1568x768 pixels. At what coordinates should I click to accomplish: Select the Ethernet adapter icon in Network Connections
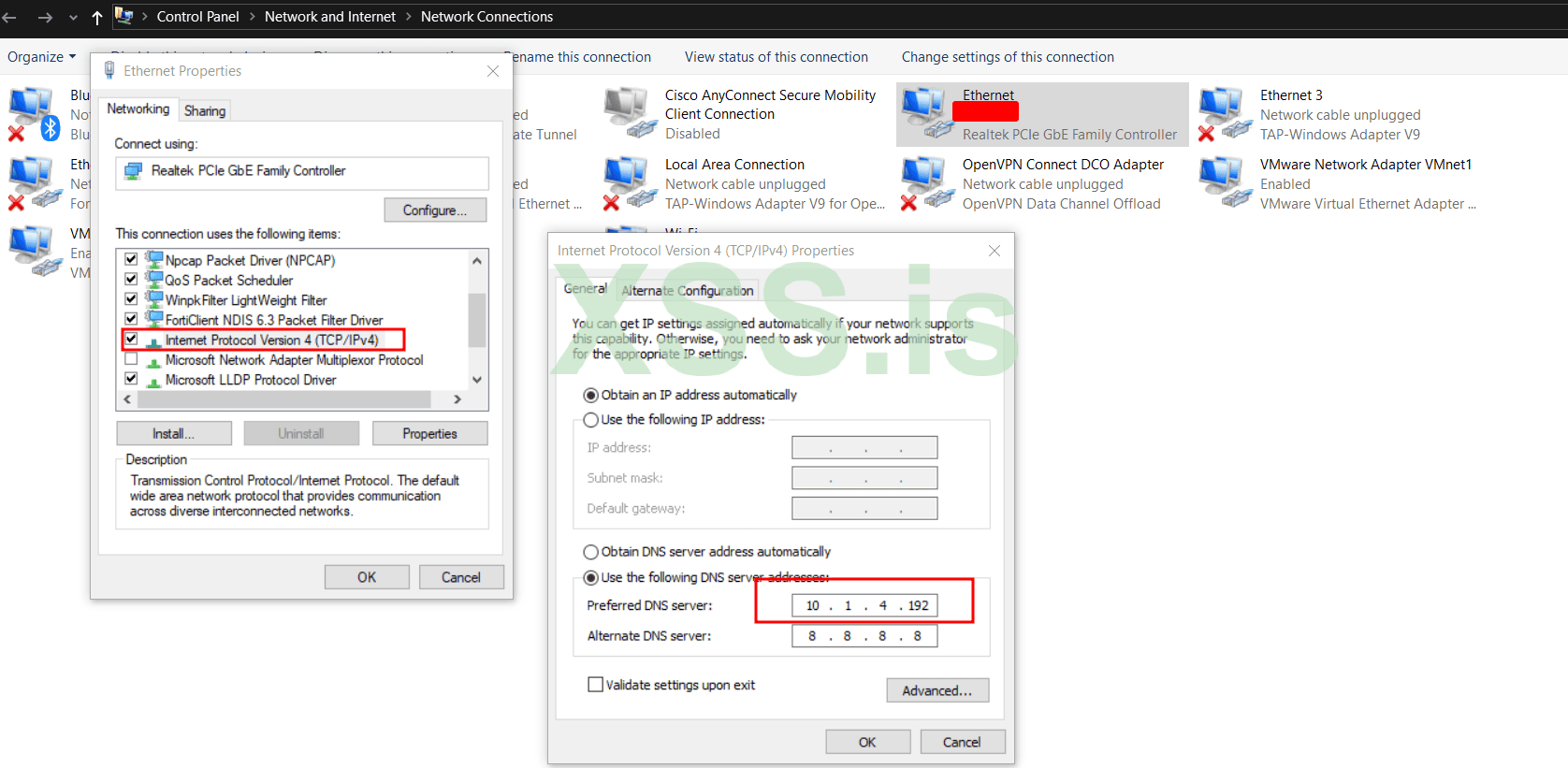[926, 113]
